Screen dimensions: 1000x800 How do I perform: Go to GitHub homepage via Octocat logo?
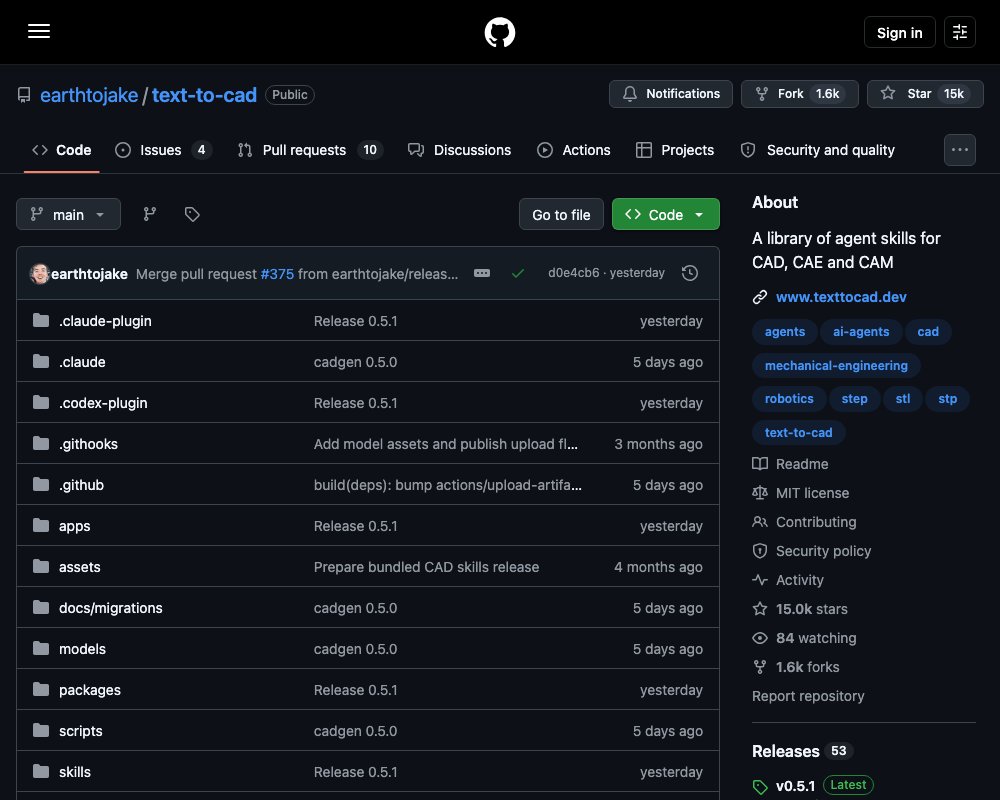pyautogui.click(x=499, y=32)
